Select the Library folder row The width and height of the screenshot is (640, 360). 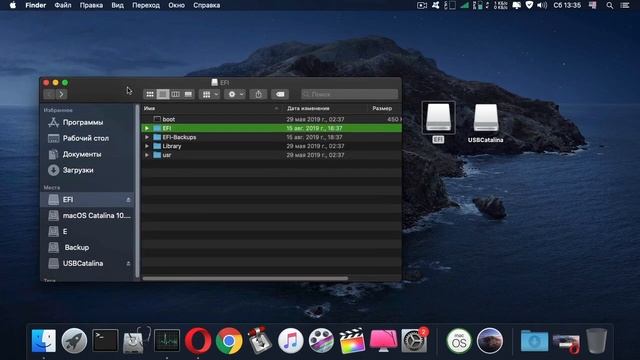pyautogui.click(x=271, y=146)
